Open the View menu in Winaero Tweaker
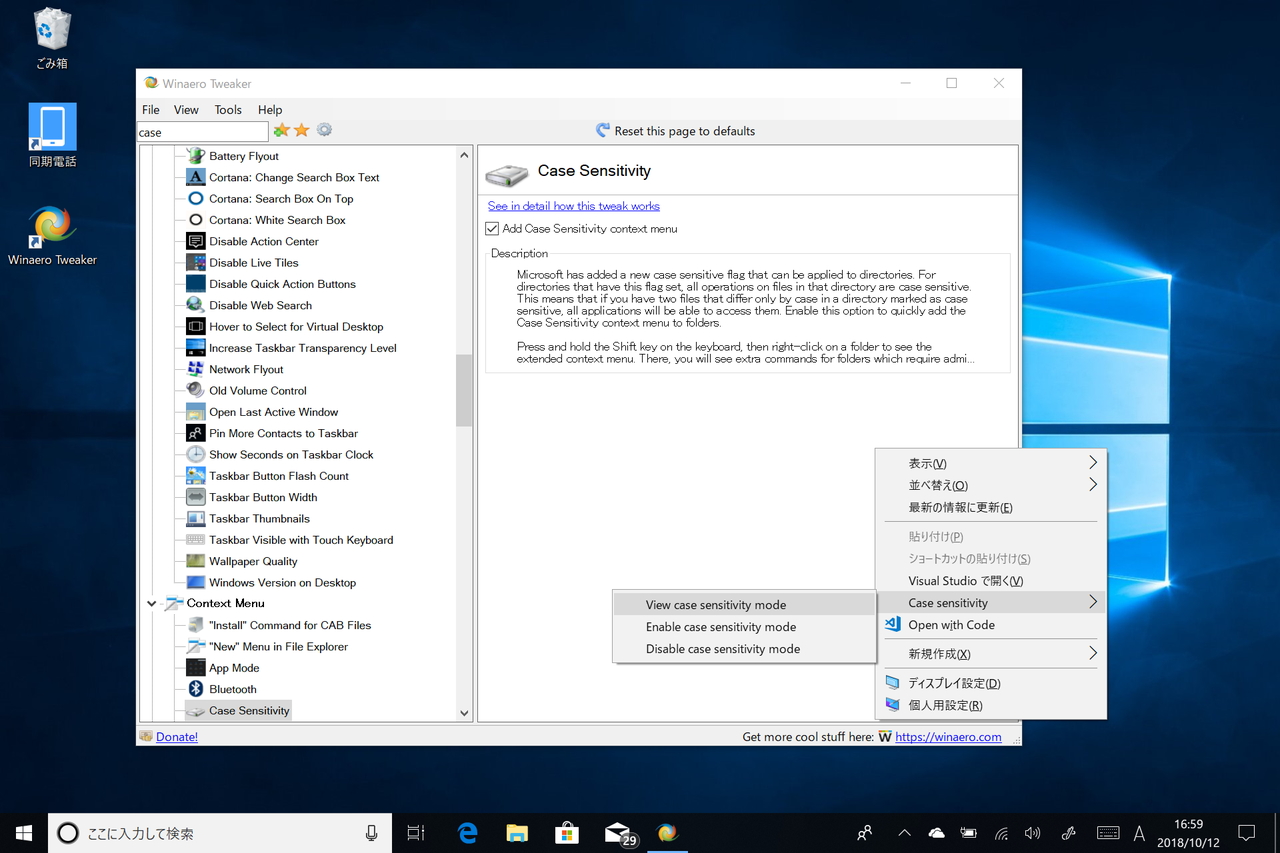This screenshot has width=1280, height=853. click(186, 110)
